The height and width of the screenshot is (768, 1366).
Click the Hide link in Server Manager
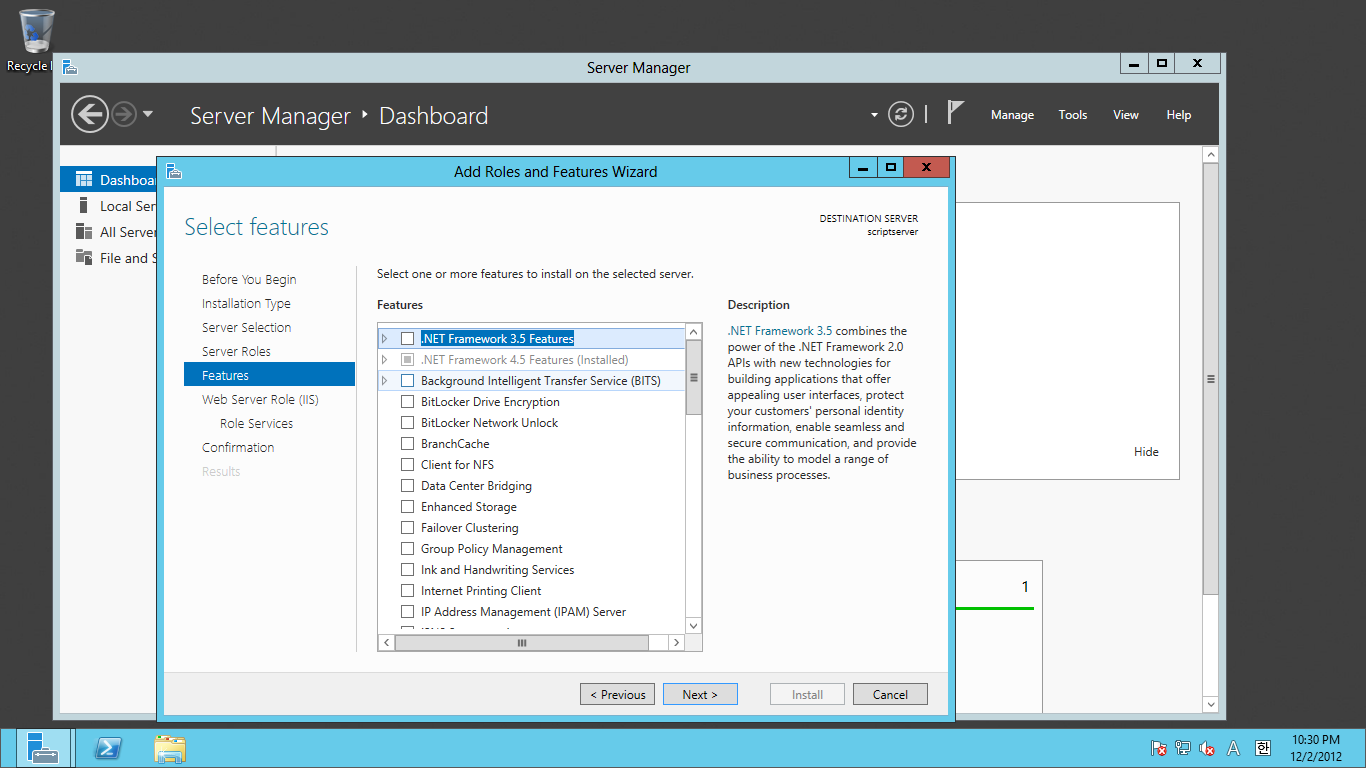1146,452
